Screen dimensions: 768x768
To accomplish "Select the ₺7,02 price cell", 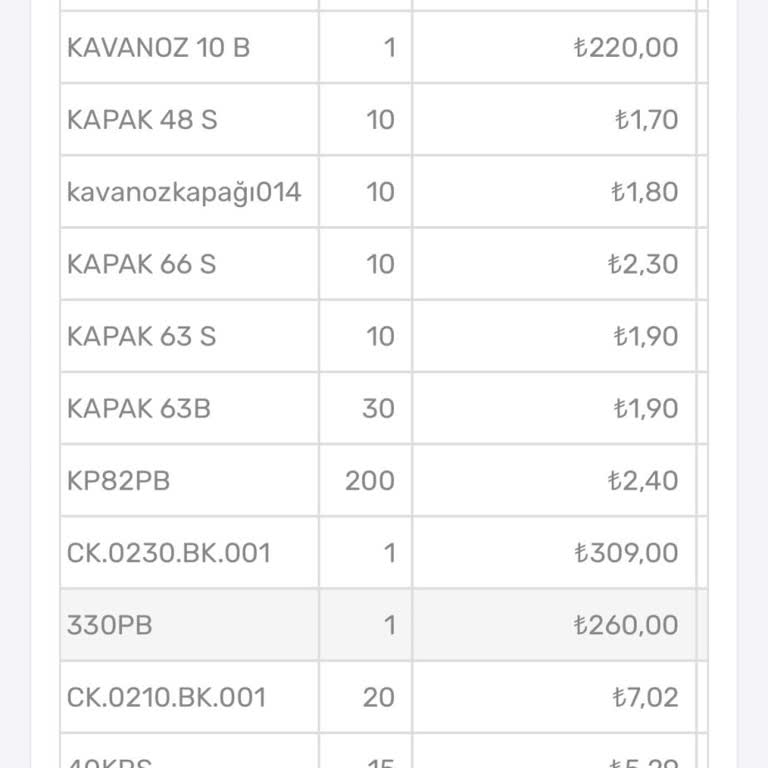I will (x=554, y=697).
